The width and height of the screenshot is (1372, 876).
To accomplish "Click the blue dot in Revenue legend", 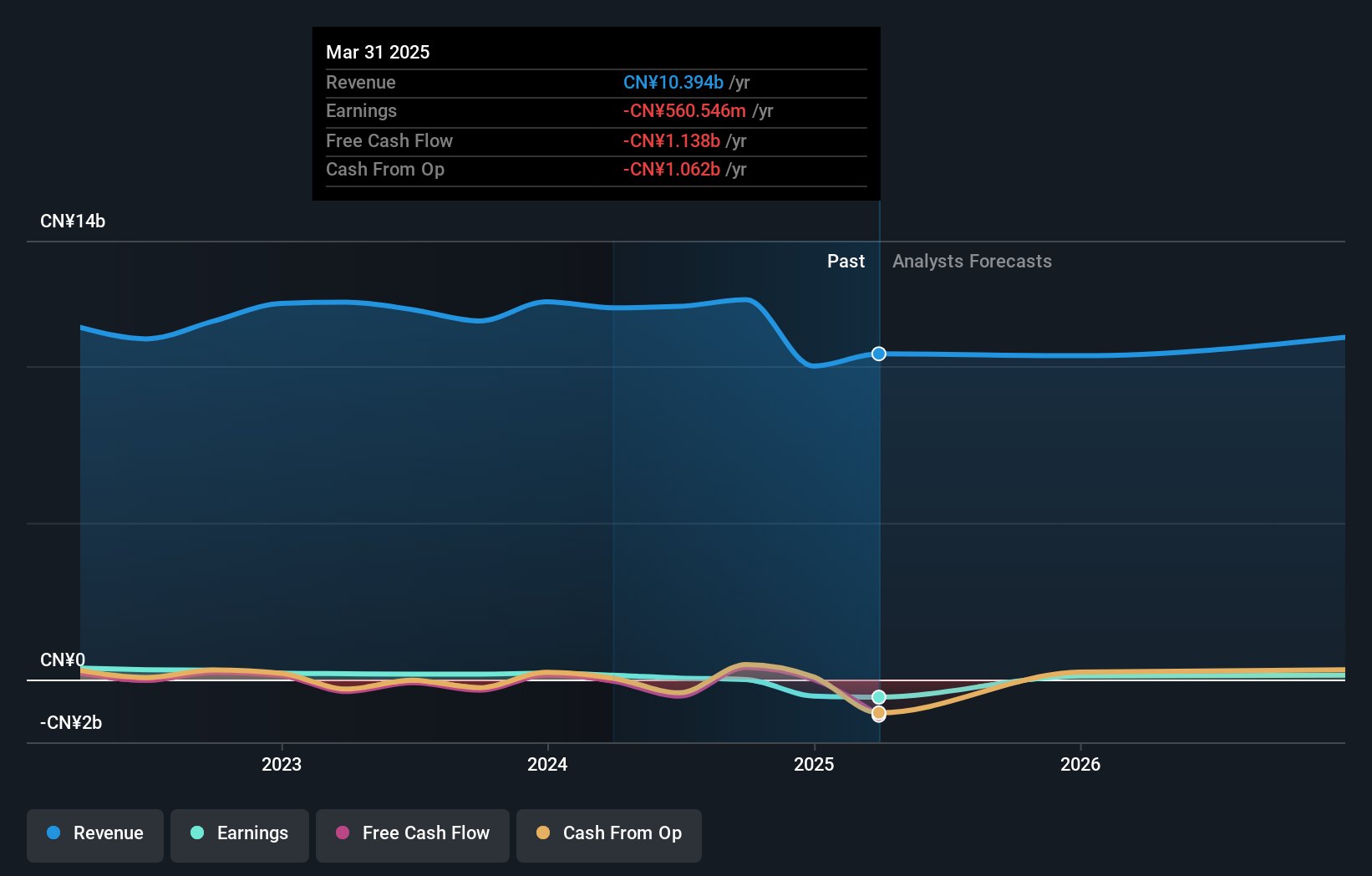I will [x=53, y=833].
